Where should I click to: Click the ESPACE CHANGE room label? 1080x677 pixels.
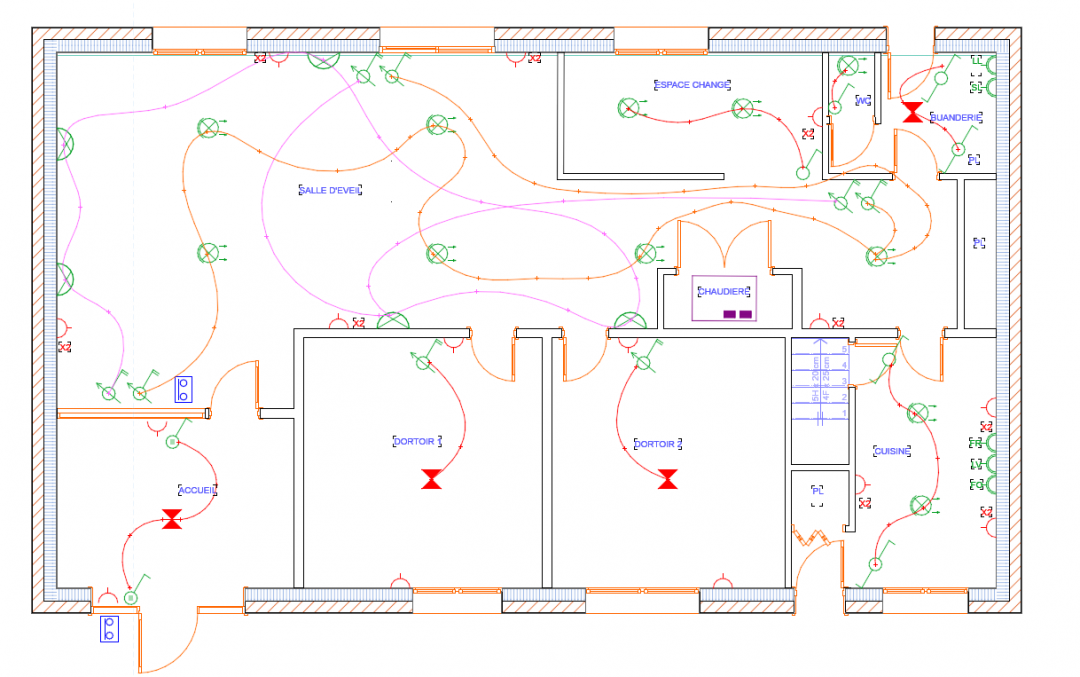tap(693, 85)
